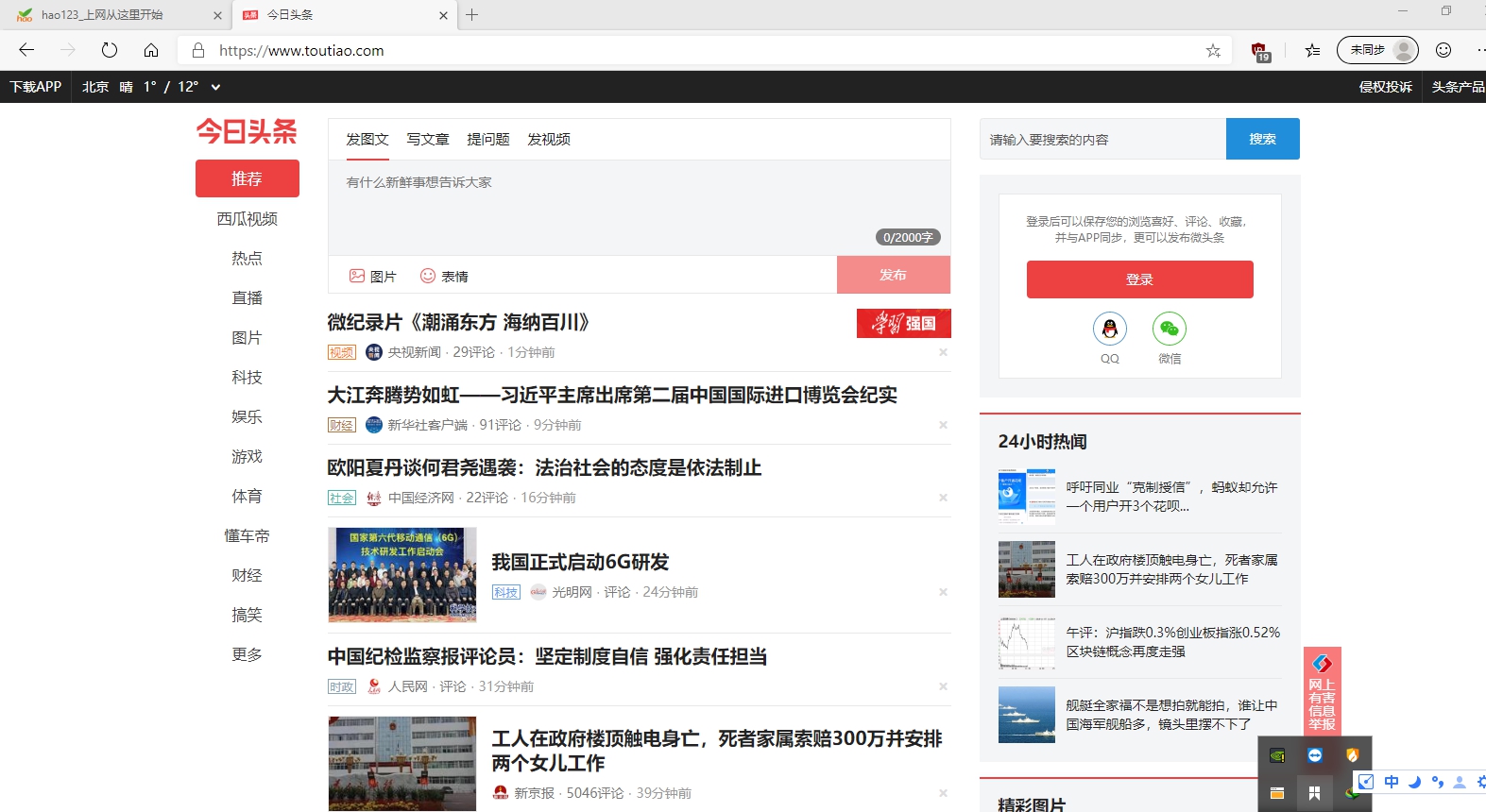Open the 欧阳夏丹谈何君尧遇袭 headline

[x=544, y=467]
